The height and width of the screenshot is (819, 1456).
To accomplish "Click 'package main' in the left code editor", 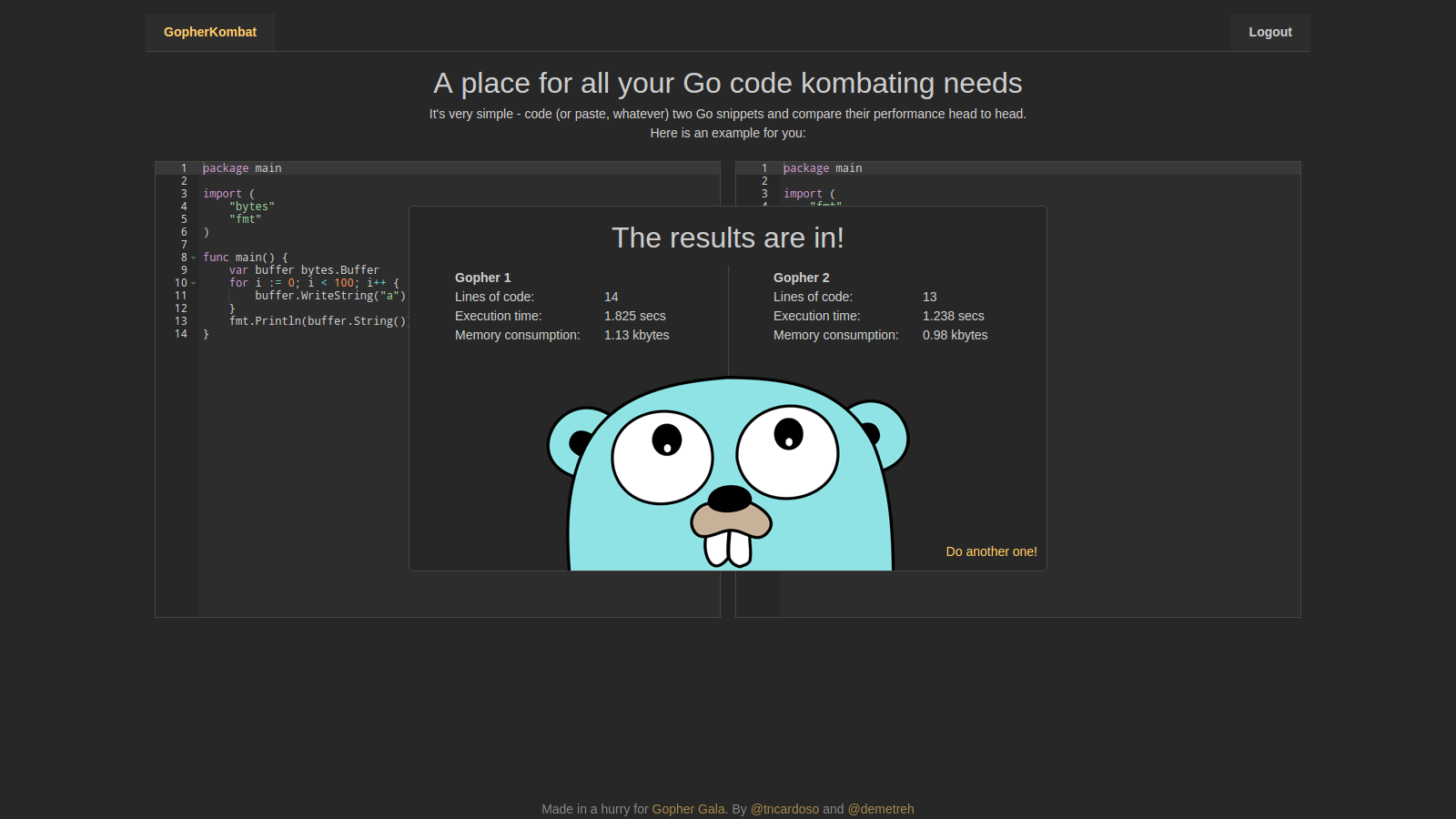I will (242, 168).
